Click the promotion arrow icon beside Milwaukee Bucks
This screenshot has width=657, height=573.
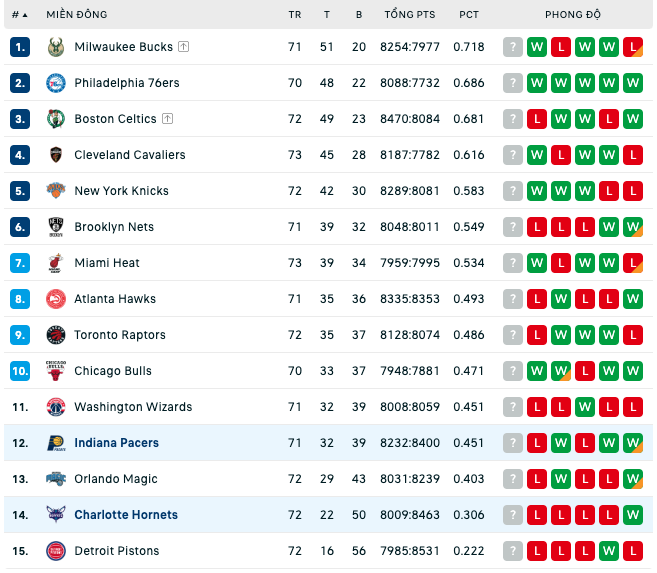coord(184,46)
